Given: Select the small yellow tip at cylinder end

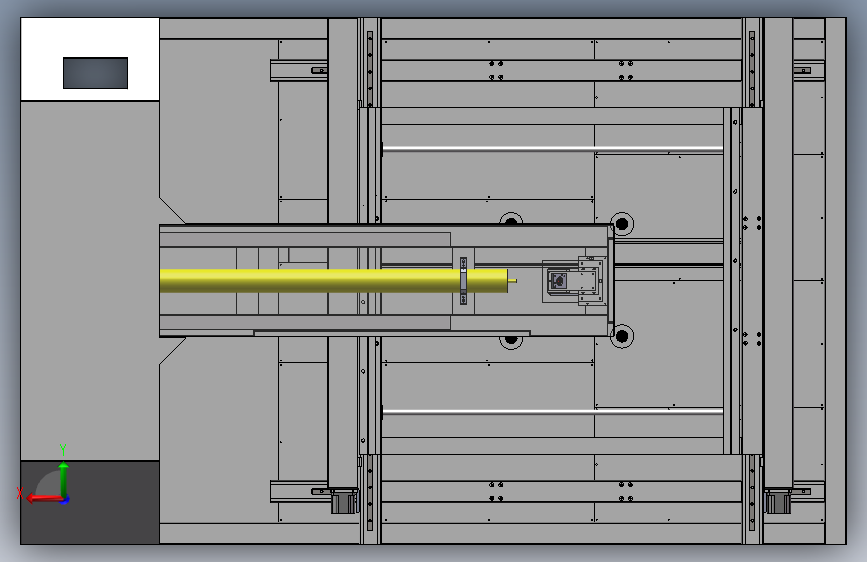Looking at the screenshot, I should point(513,281).
